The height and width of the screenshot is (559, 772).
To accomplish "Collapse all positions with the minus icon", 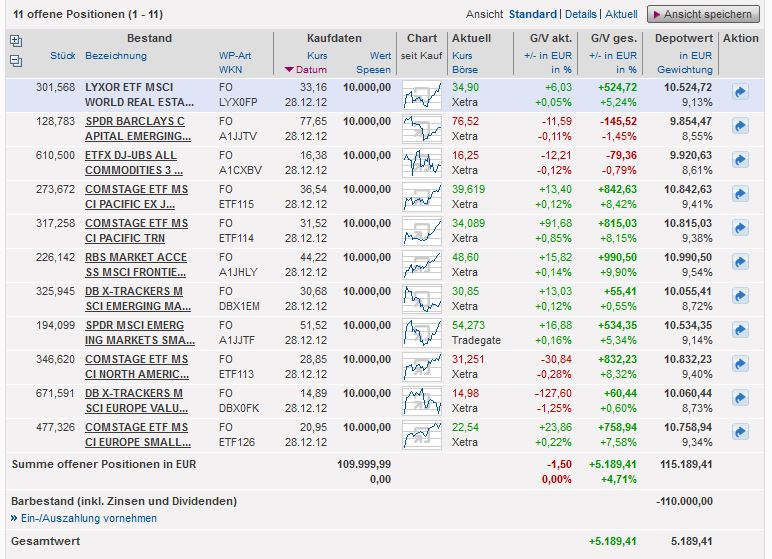I will click(x=15, y=60).
